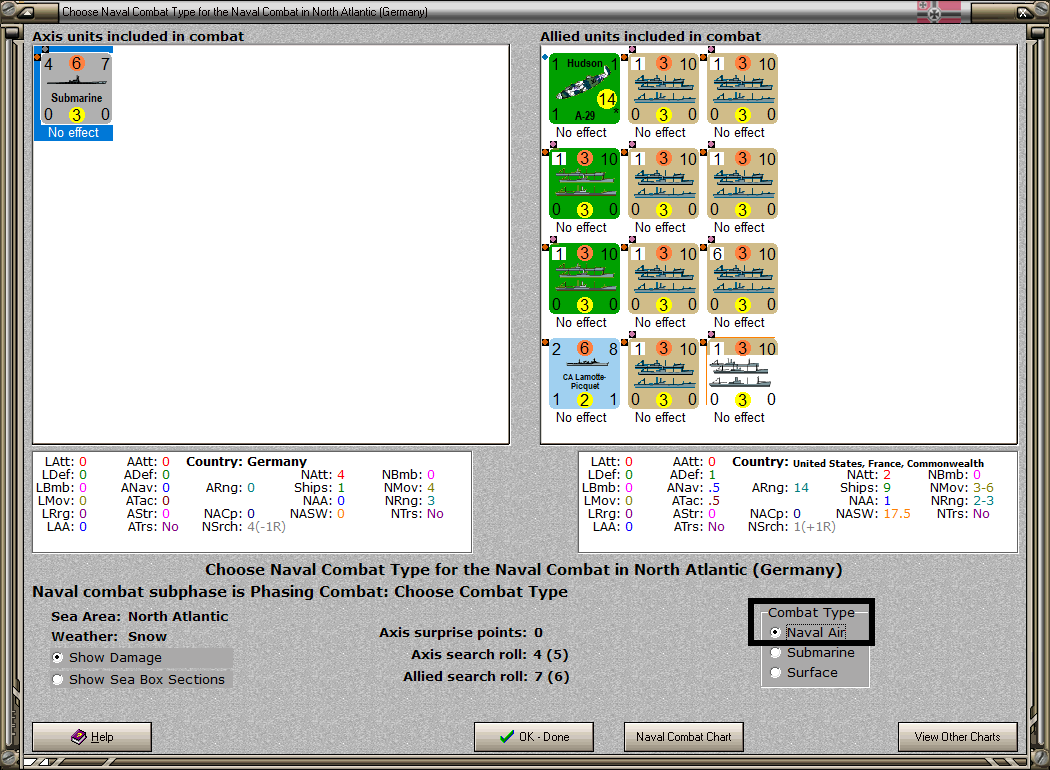The width and height of the screenshot is (1050, 770).
Task: Click 'Axis search roll: 4 (5)' text
Action: click(x=490, y=654)
